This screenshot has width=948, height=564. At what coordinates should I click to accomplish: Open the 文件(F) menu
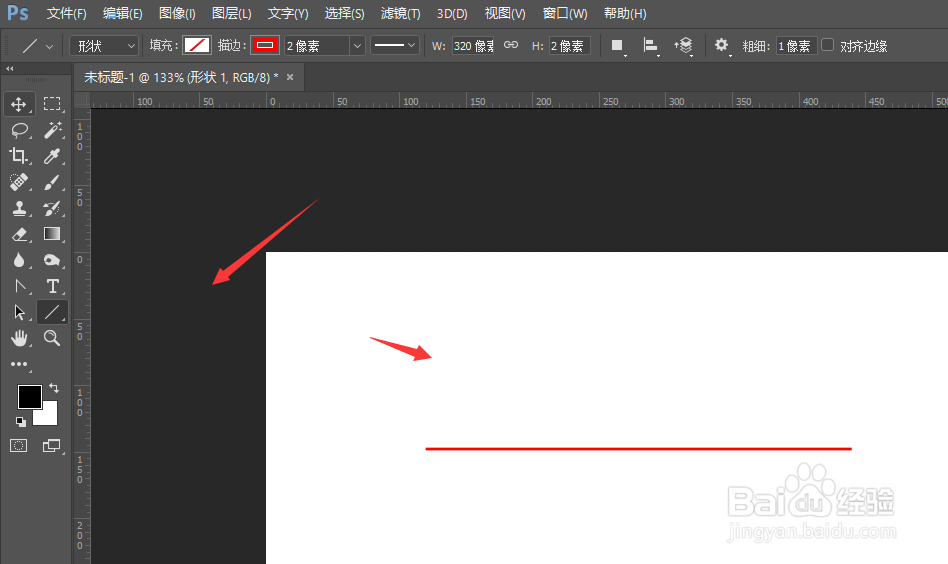coord(67,13)
